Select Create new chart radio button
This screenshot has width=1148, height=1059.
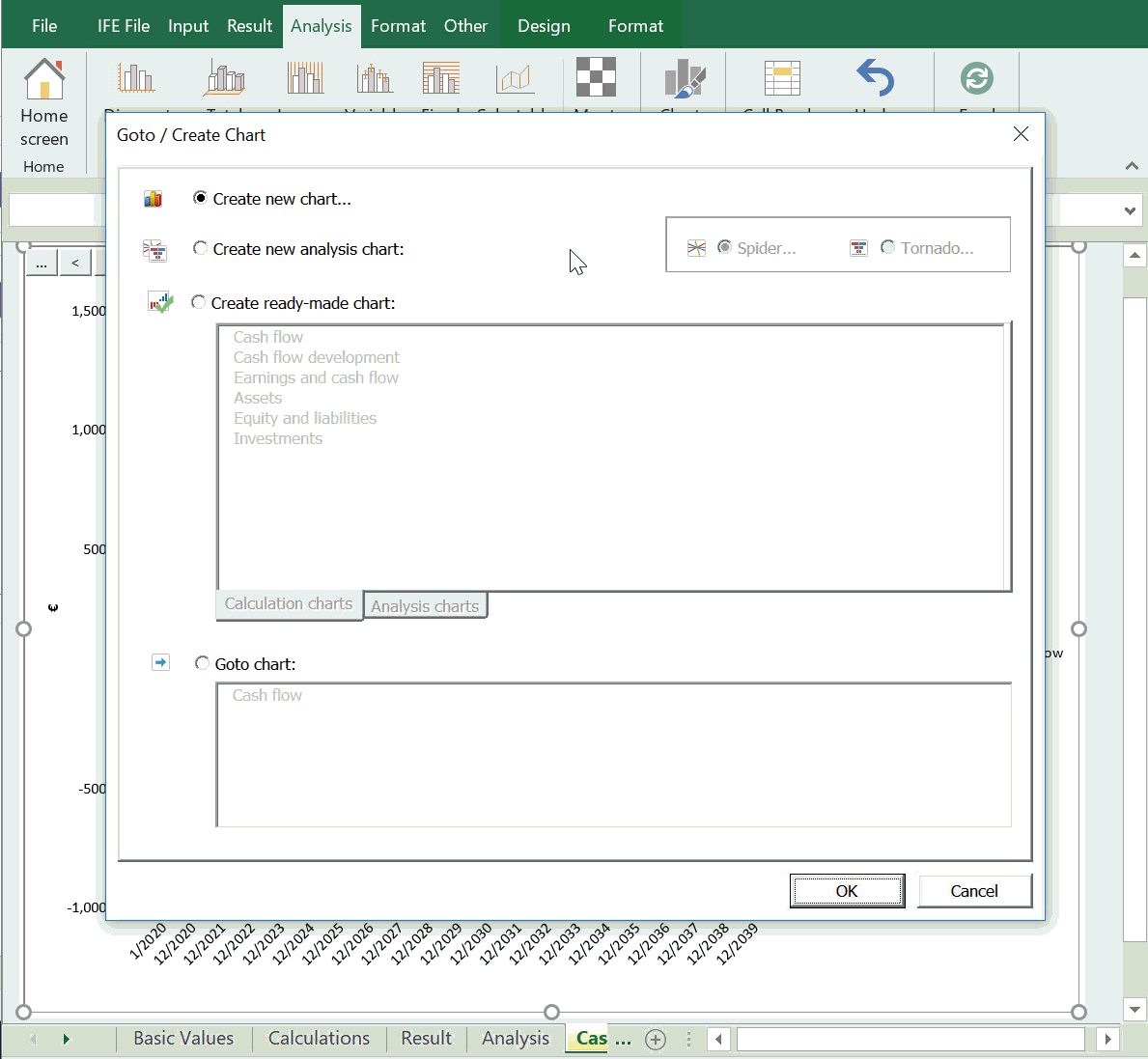[199, 198]
